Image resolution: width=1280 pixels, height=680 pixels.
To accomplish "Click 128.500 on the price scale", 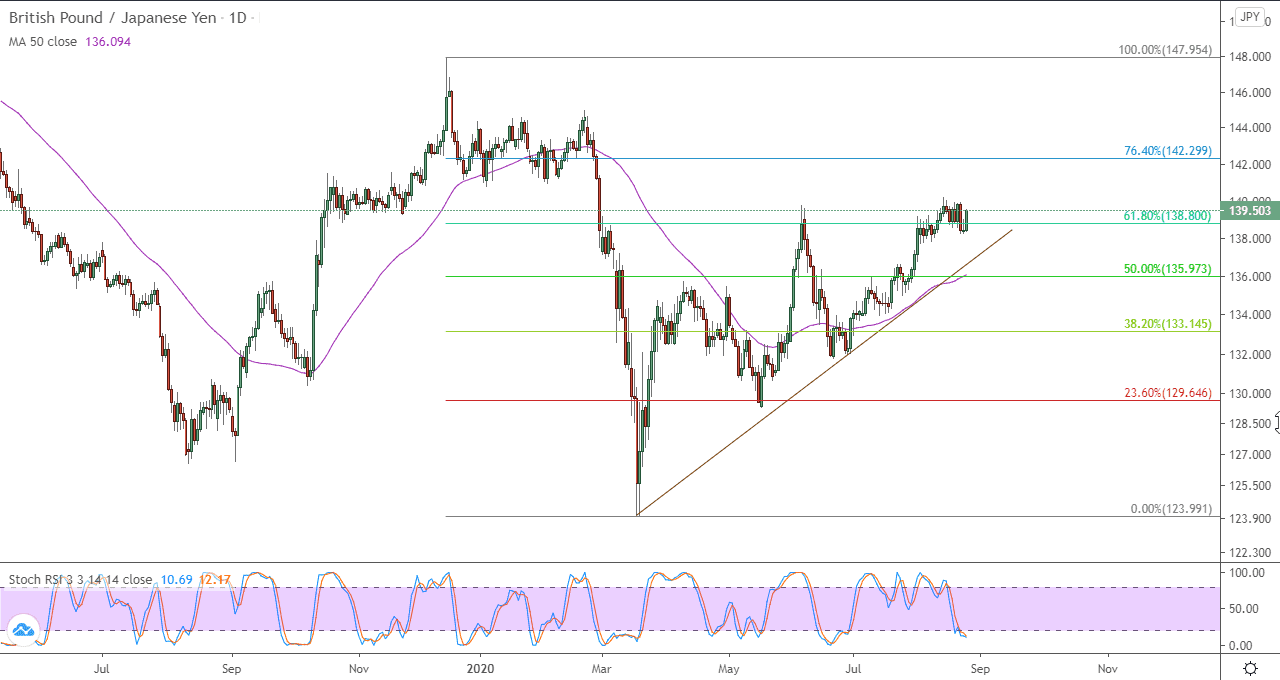I will (1249, 424).
